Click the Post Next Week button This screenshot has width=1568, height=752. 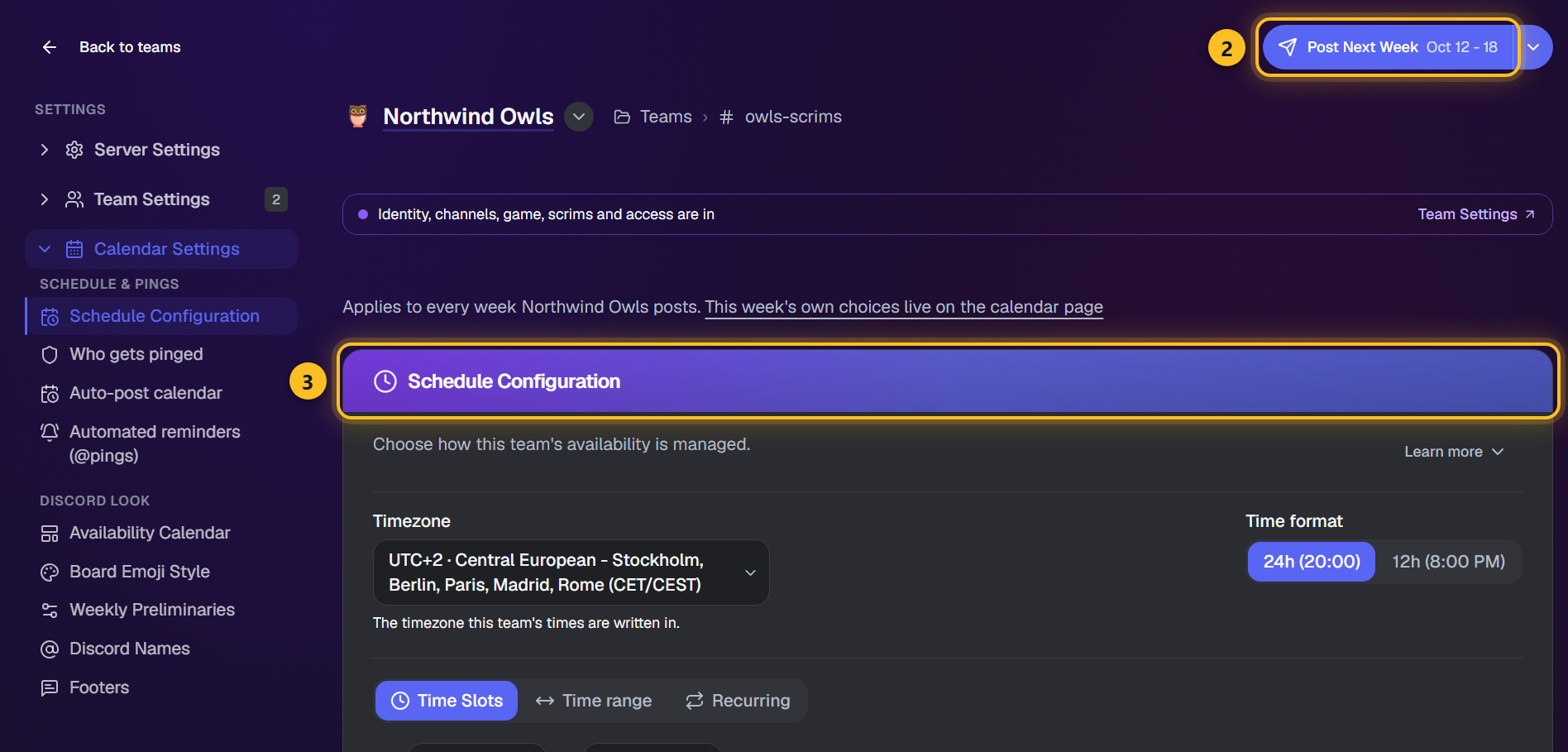point(1389,47)
